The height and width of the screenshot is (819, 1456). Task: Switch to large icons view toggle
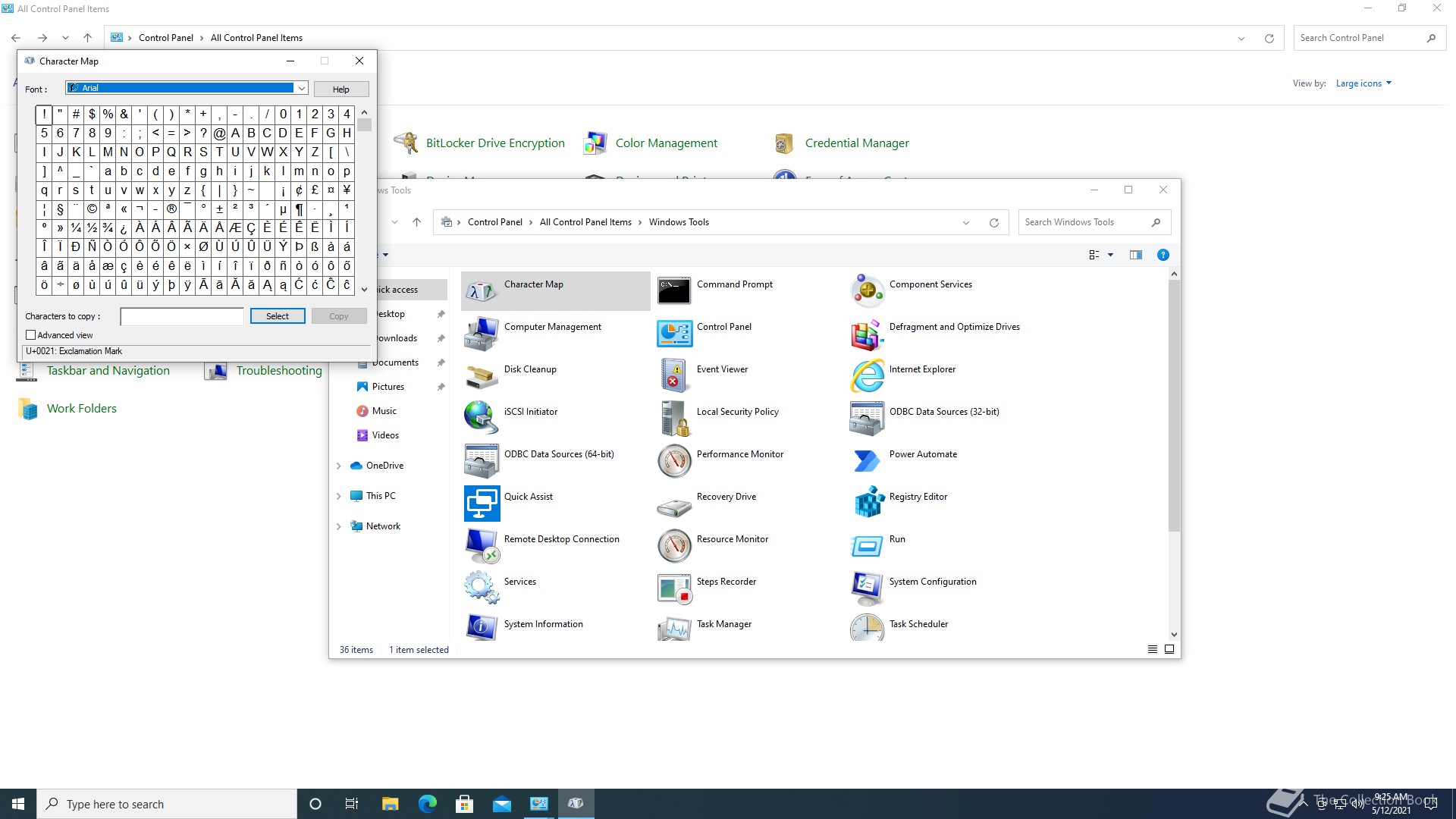tap(1169, 649)
